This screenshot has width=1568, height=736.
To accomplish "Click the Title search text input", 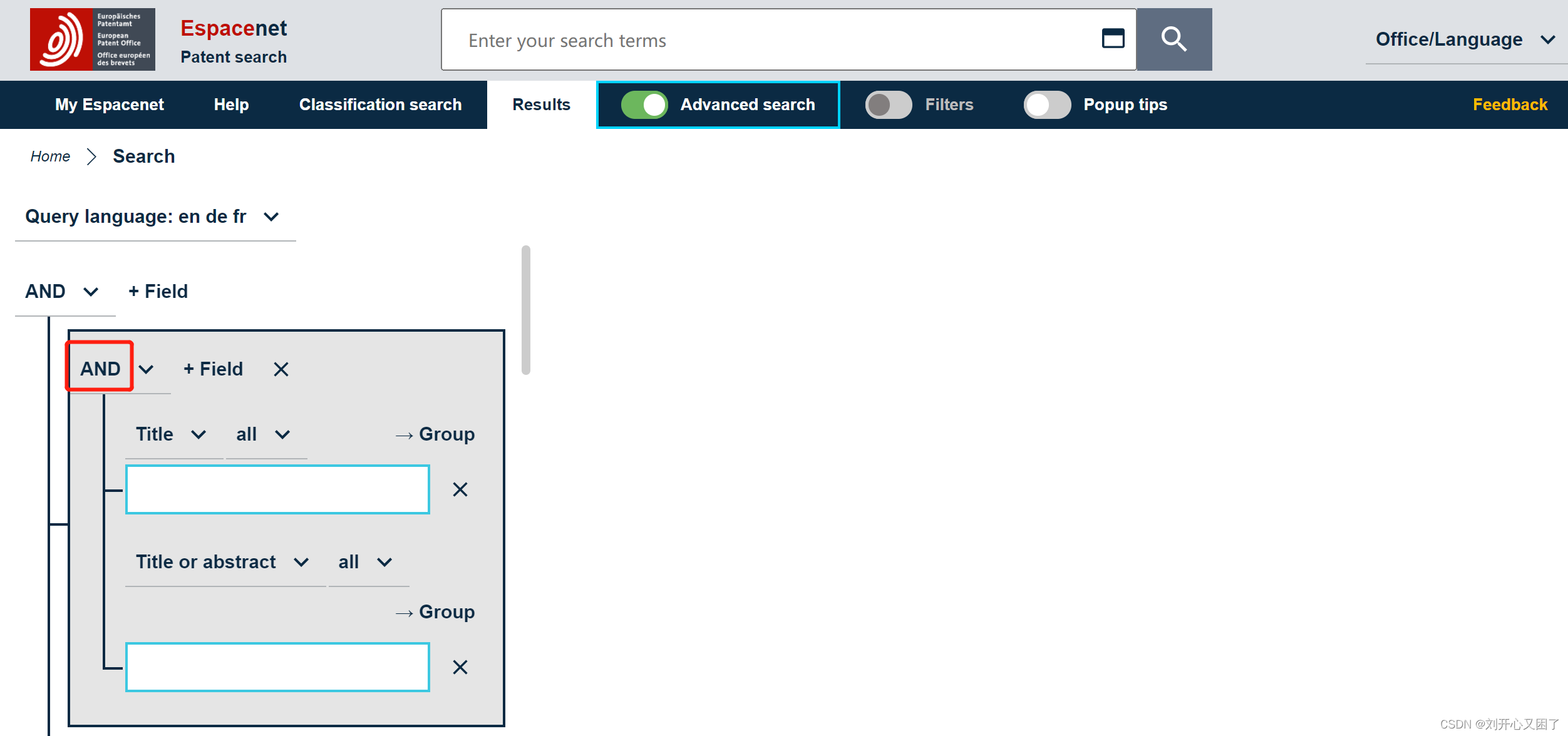I will point(277,489).
